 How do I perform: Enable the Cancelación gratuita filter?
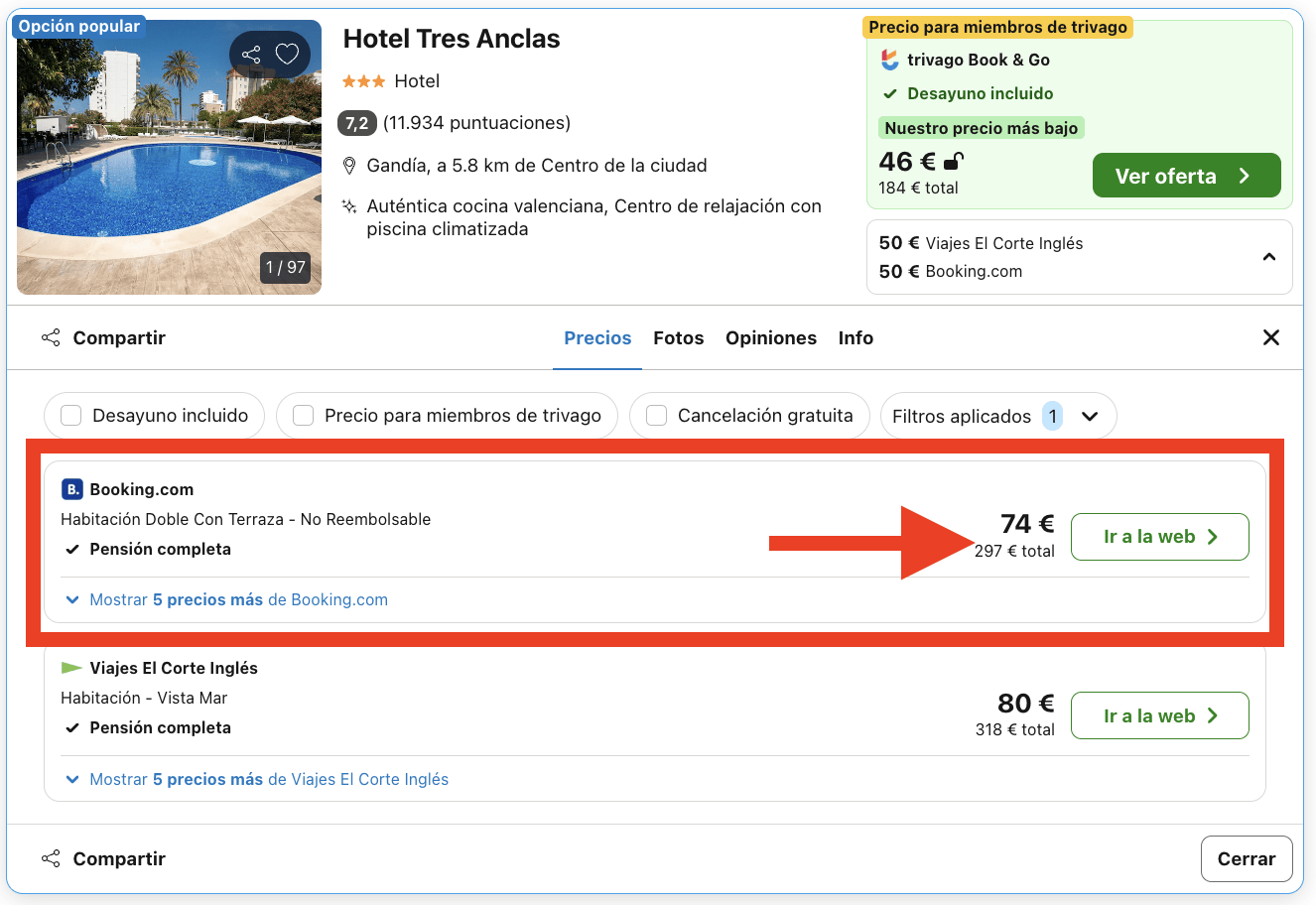(x=656, y=415)
